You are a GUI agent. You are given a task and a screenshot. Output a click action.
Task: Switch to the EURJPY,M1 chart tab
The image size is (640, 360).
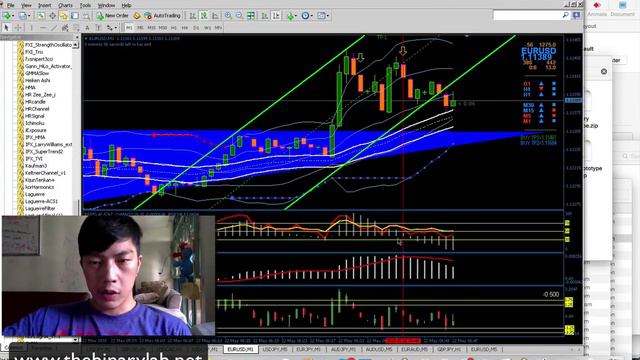(309, 349)
